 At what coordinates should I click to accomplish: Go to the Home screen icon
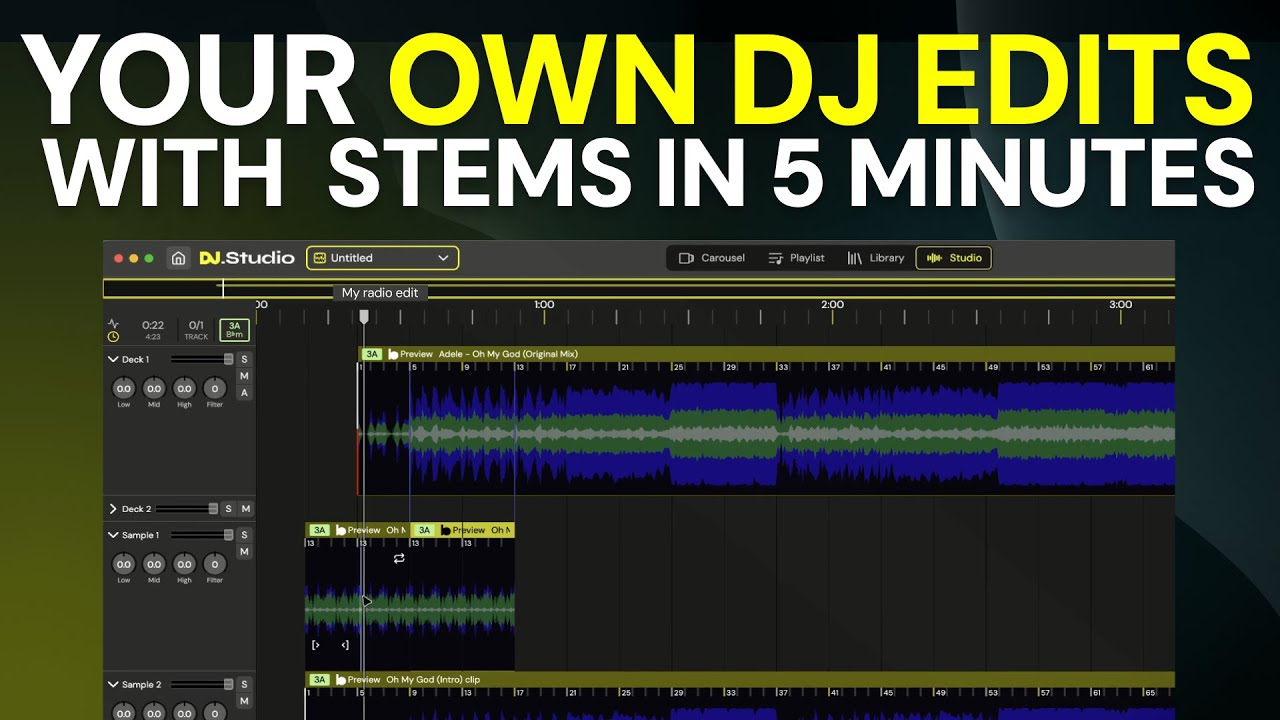click(178, 258)
